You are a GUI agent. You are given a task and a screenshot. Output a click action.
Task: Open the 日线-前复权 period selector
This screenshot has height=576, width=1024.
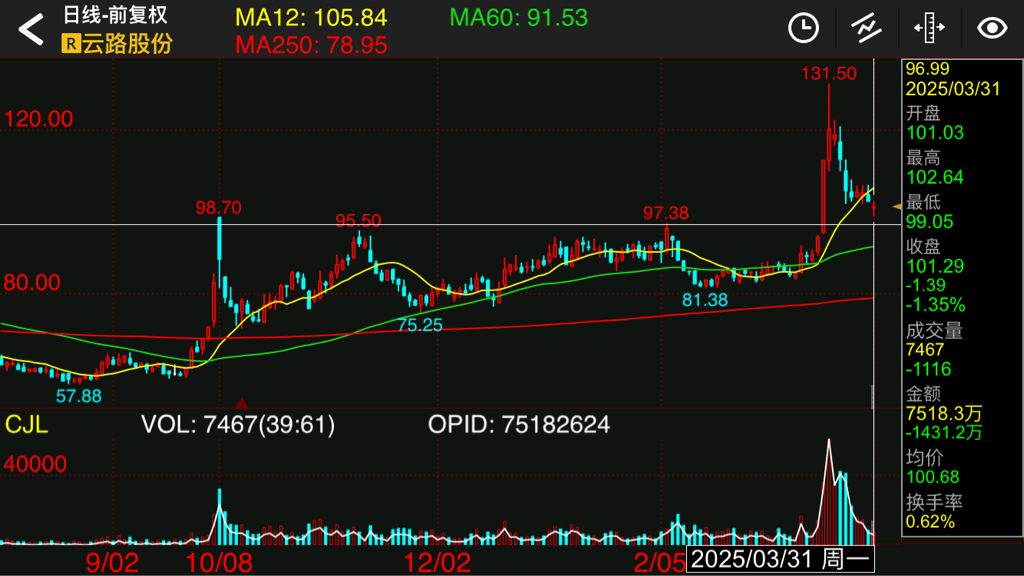(x=115, y=16)
